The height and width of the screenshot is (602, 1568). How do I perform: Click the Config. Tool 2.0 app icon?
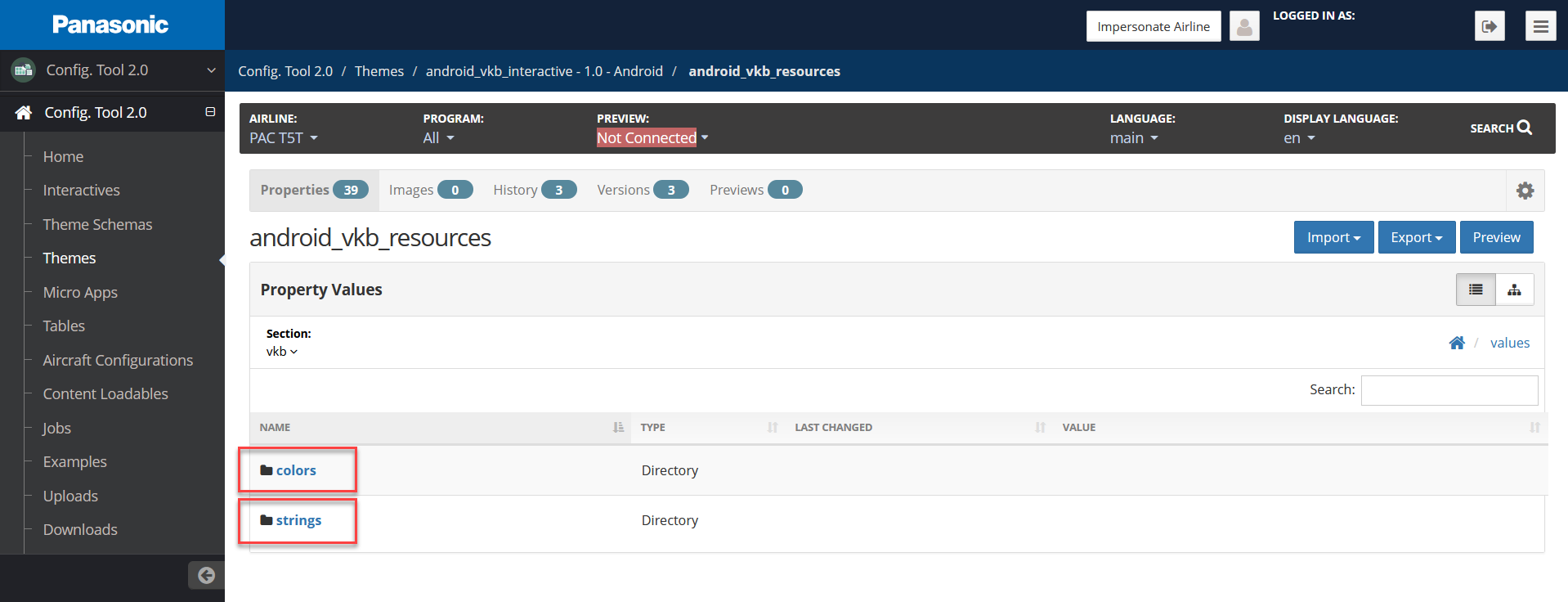click(x=23, y=70)
